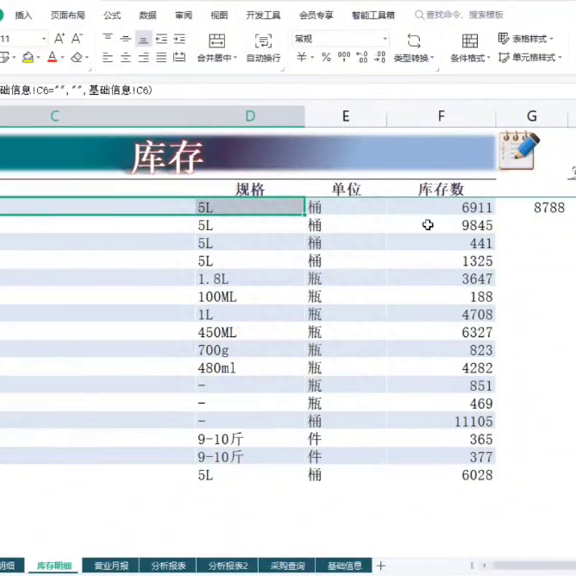The height and width of the screenshot is (576, 576).
Task: Switch to the 采购查询 sheet tab
Action: (288, 566)
